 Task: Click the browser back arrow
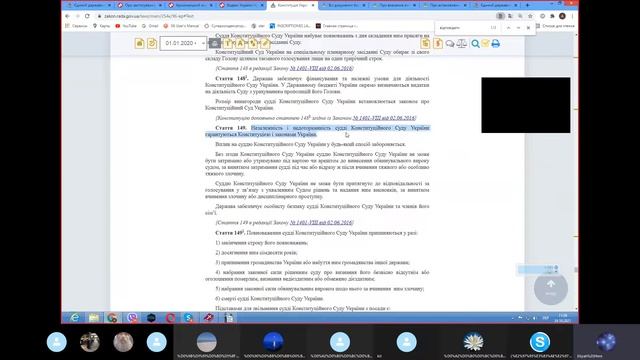(67, 16)
